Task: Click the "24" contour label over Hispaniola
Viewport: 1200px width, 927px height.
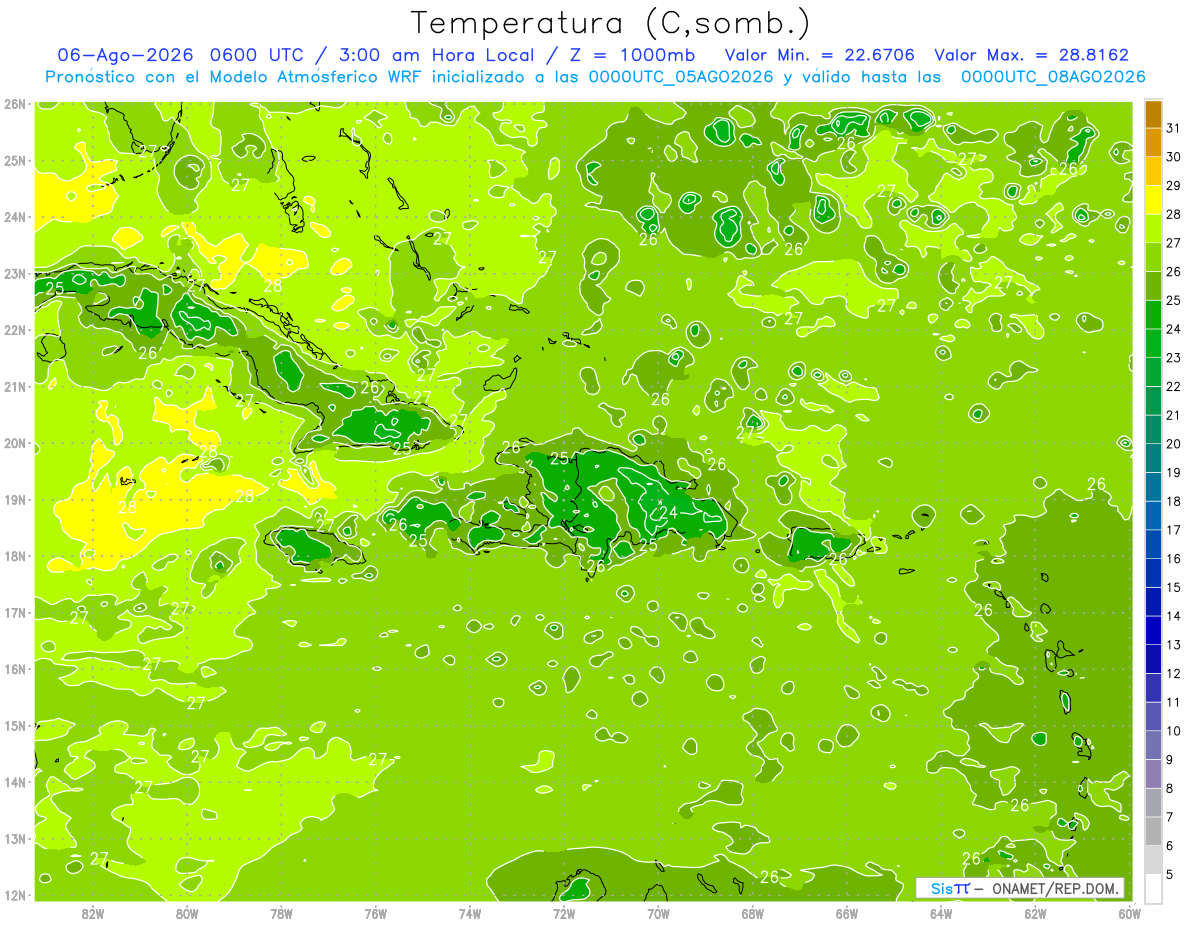Action: pyautogui.click(x=668, y=512)
